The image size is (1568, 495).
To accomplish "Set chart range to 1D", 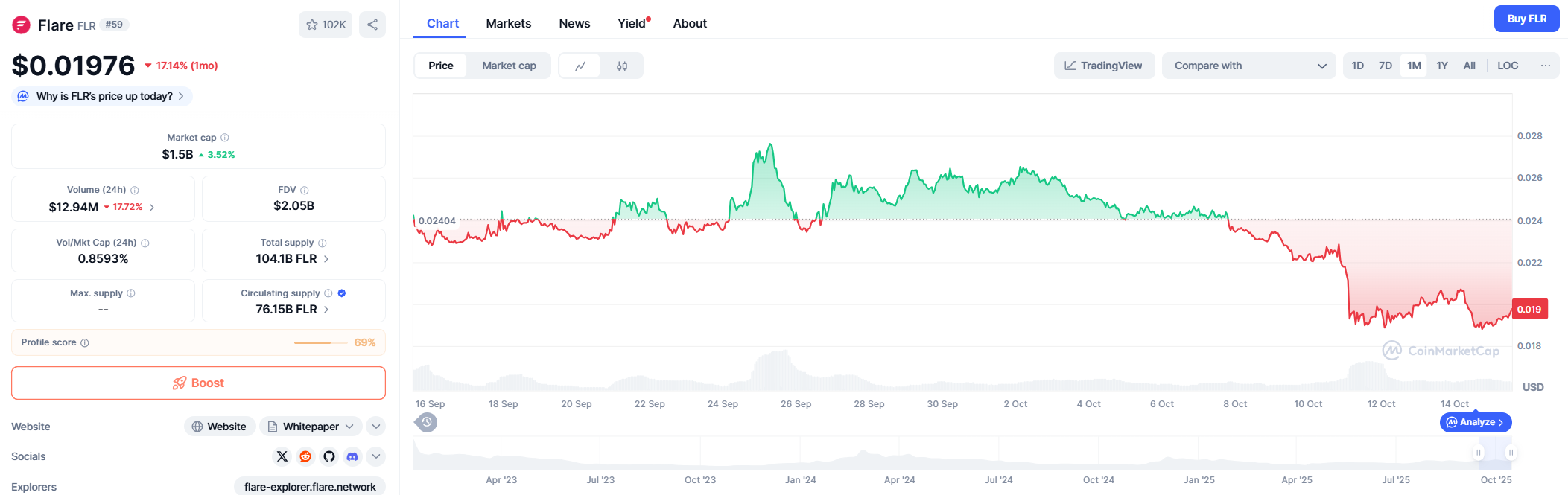I will click(x=1358, y=66).
